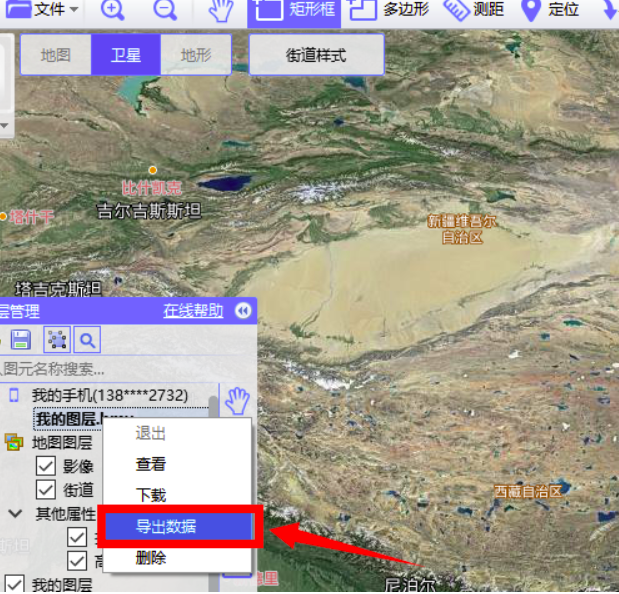Uncheck the 影像 imagery layer checkbox
The height and width of the screenshot is (594, 619).
pyautogui.click(x=45, y=466)
